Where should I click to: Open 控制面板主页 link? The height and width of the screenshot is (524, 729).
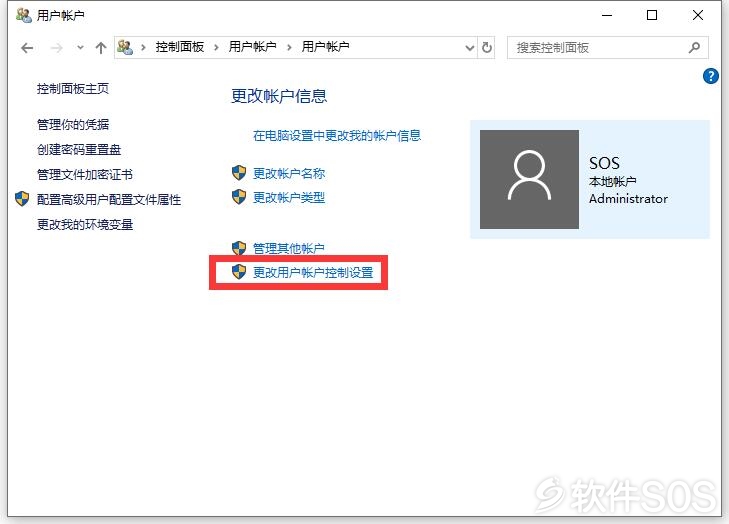(x=73, y=89)
